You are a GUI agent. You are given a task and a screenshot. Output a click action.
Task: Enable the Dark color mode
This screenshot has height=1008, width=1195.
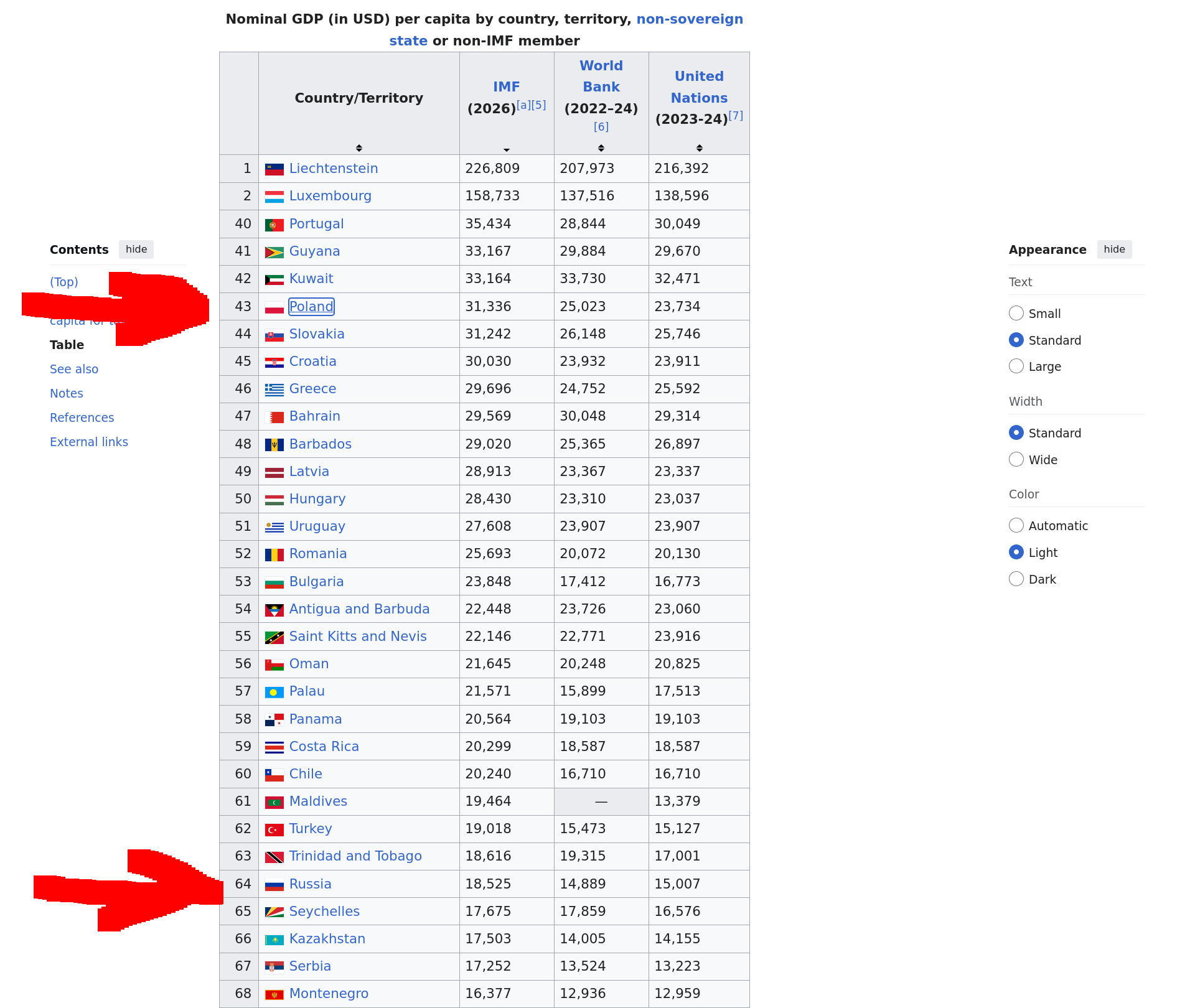pos(1016,579)
